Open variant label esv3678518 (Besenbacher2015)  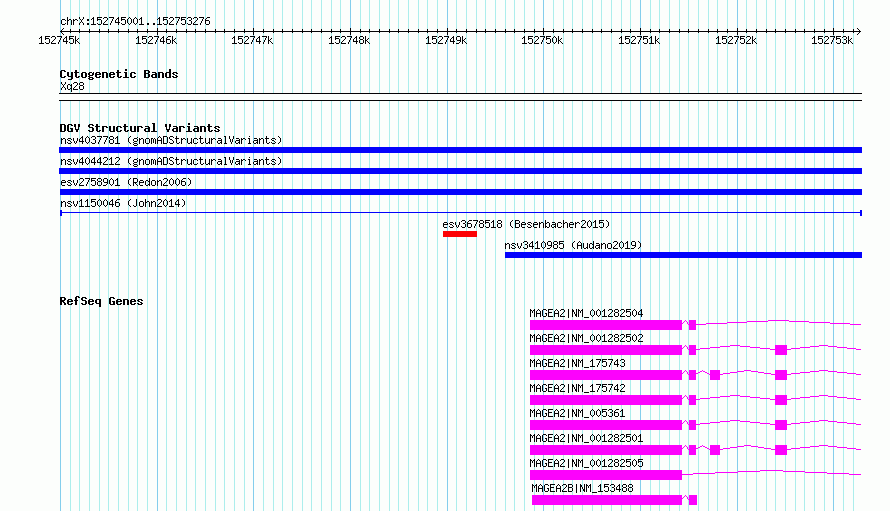point(526,224)
